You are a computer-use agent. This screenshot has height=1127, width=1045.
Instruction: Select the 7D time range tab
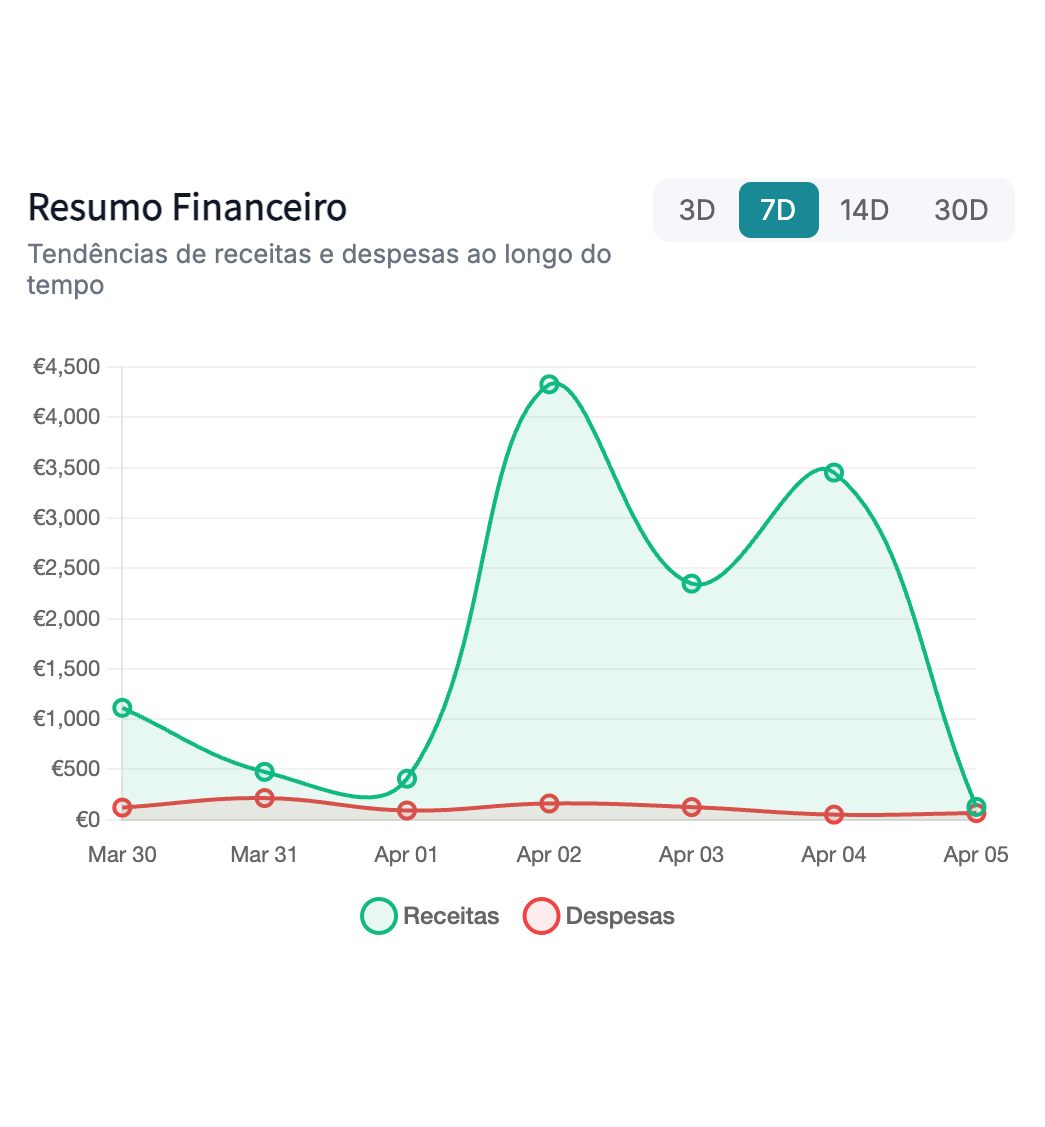coord(778,210)
